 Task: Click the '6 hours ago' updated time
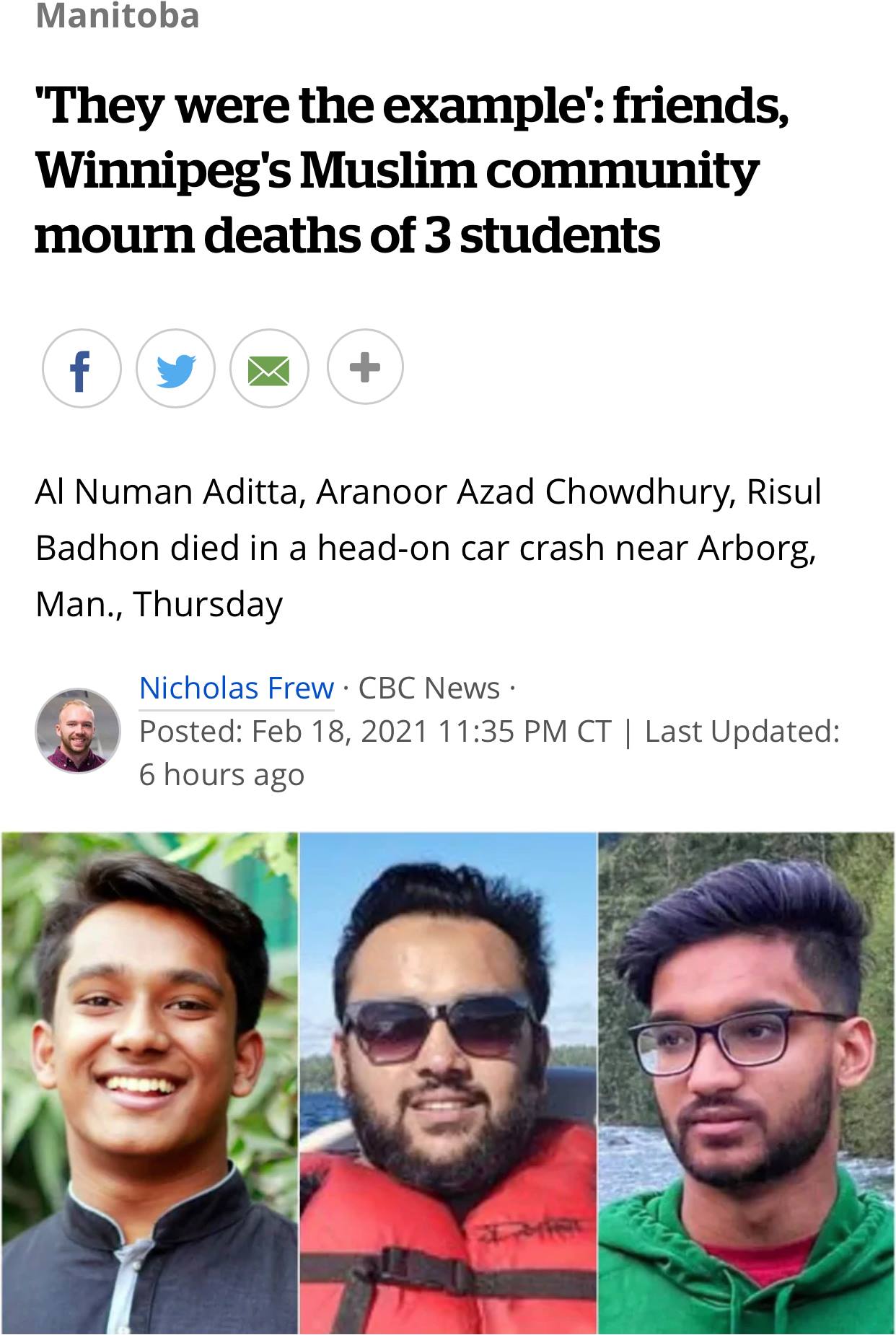click(222, 774)
